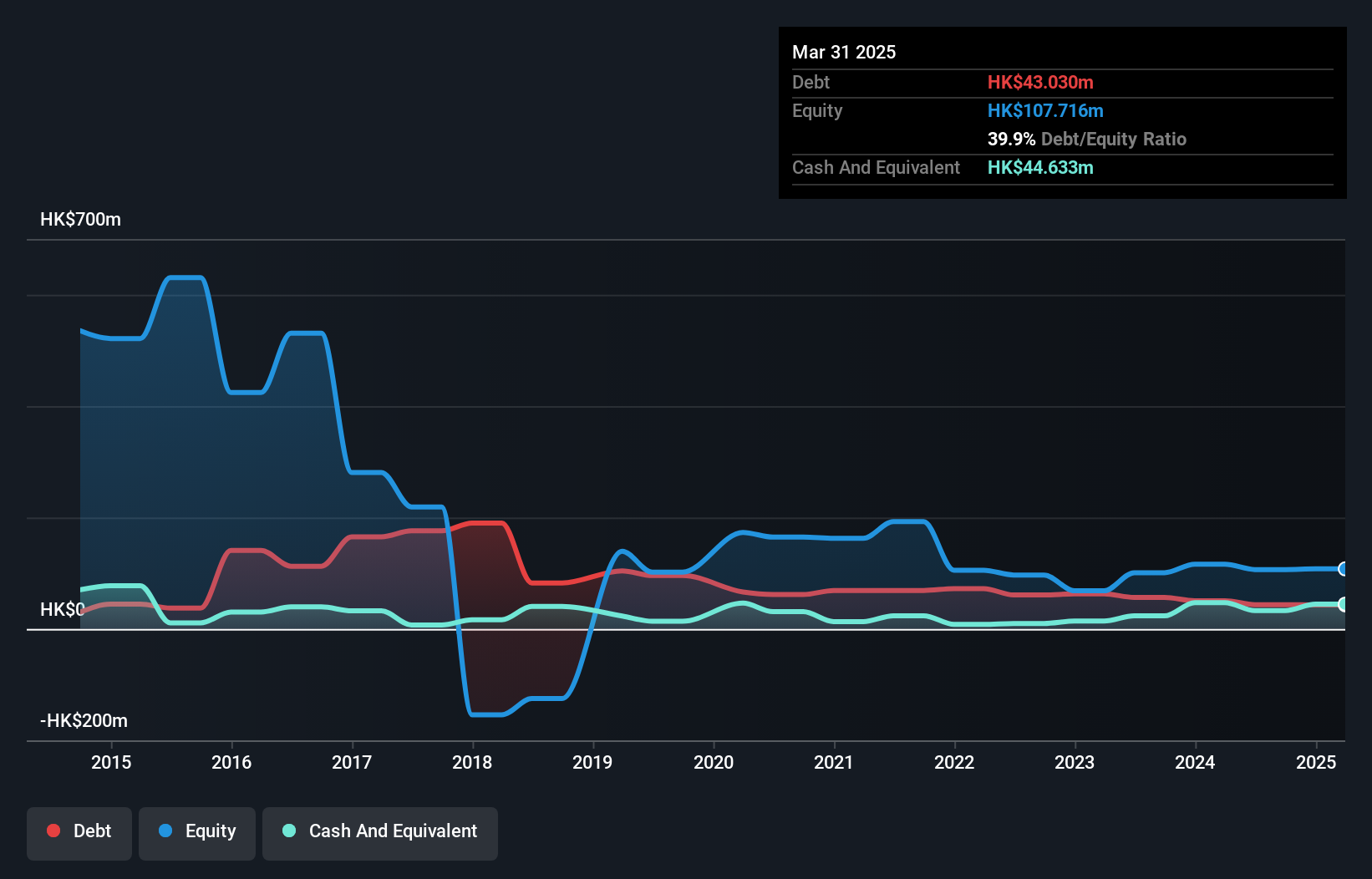Click the 2025 x-axis year label
The width and height of the screenshot is (1372, 879).
point(1315,762)
